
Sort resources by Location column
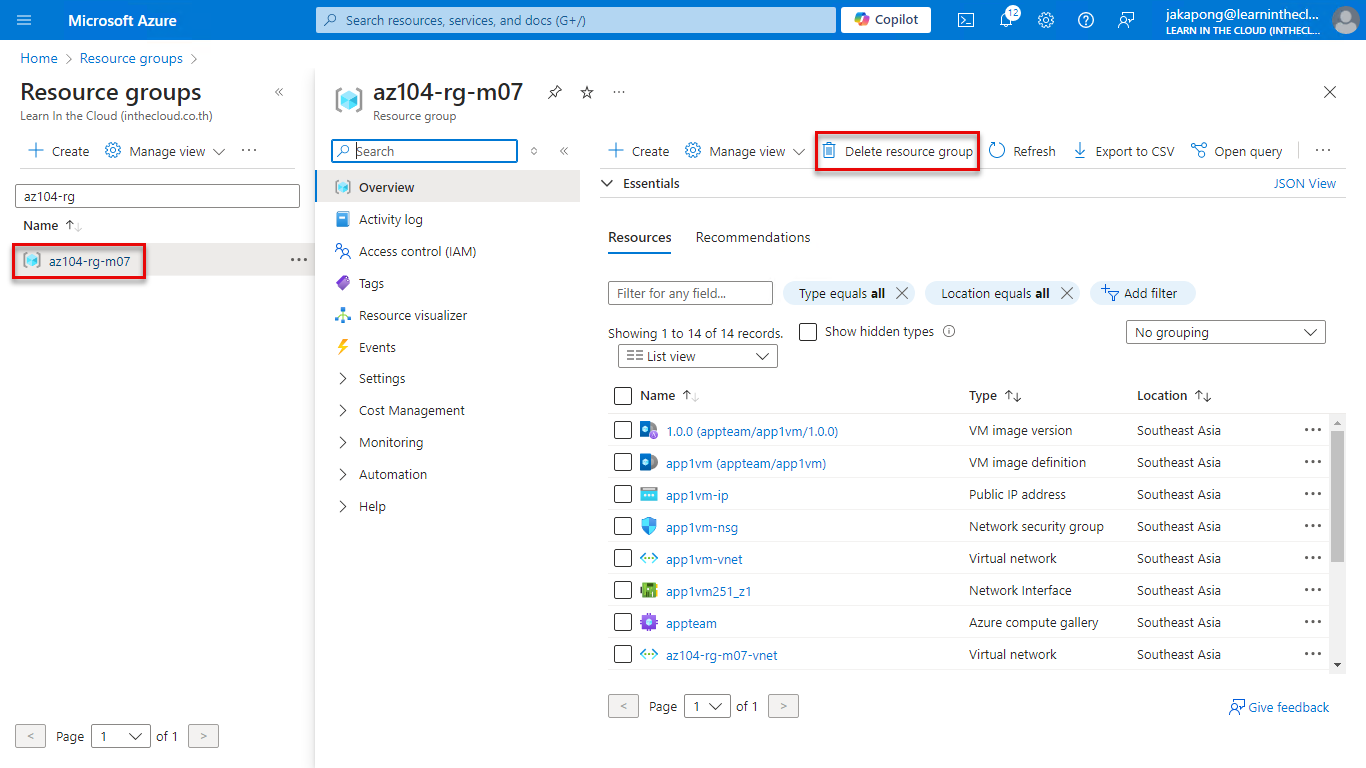click(1203, 396)
